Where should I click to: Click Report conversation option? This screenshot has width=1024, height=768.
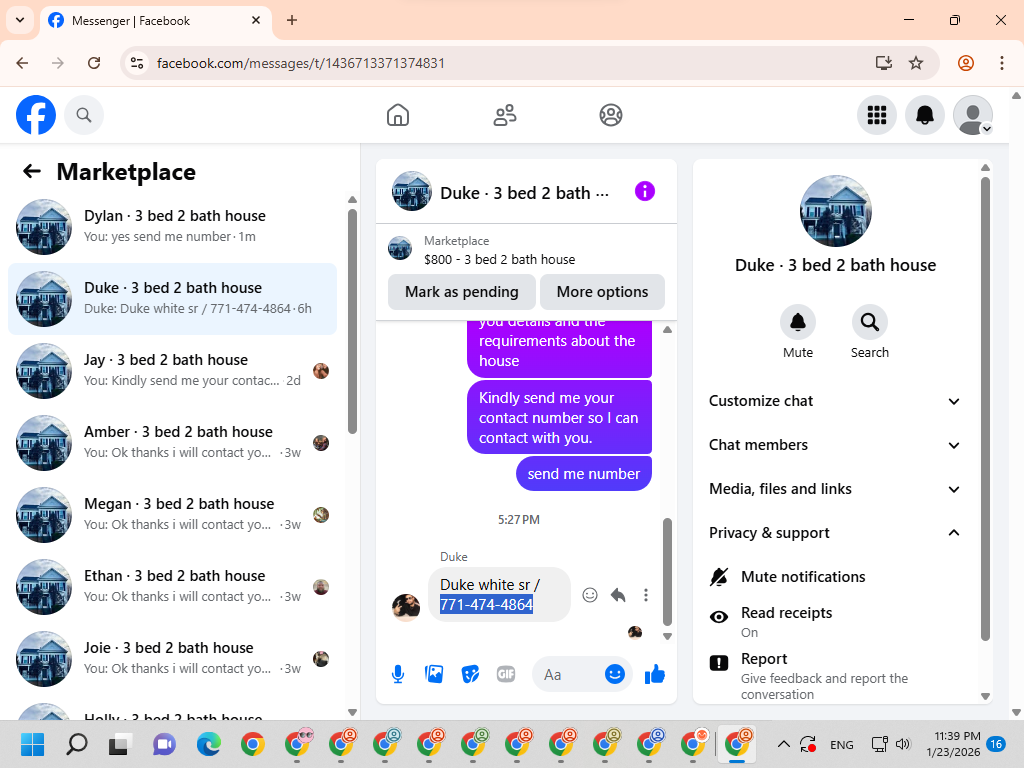[x=836, y=675]
